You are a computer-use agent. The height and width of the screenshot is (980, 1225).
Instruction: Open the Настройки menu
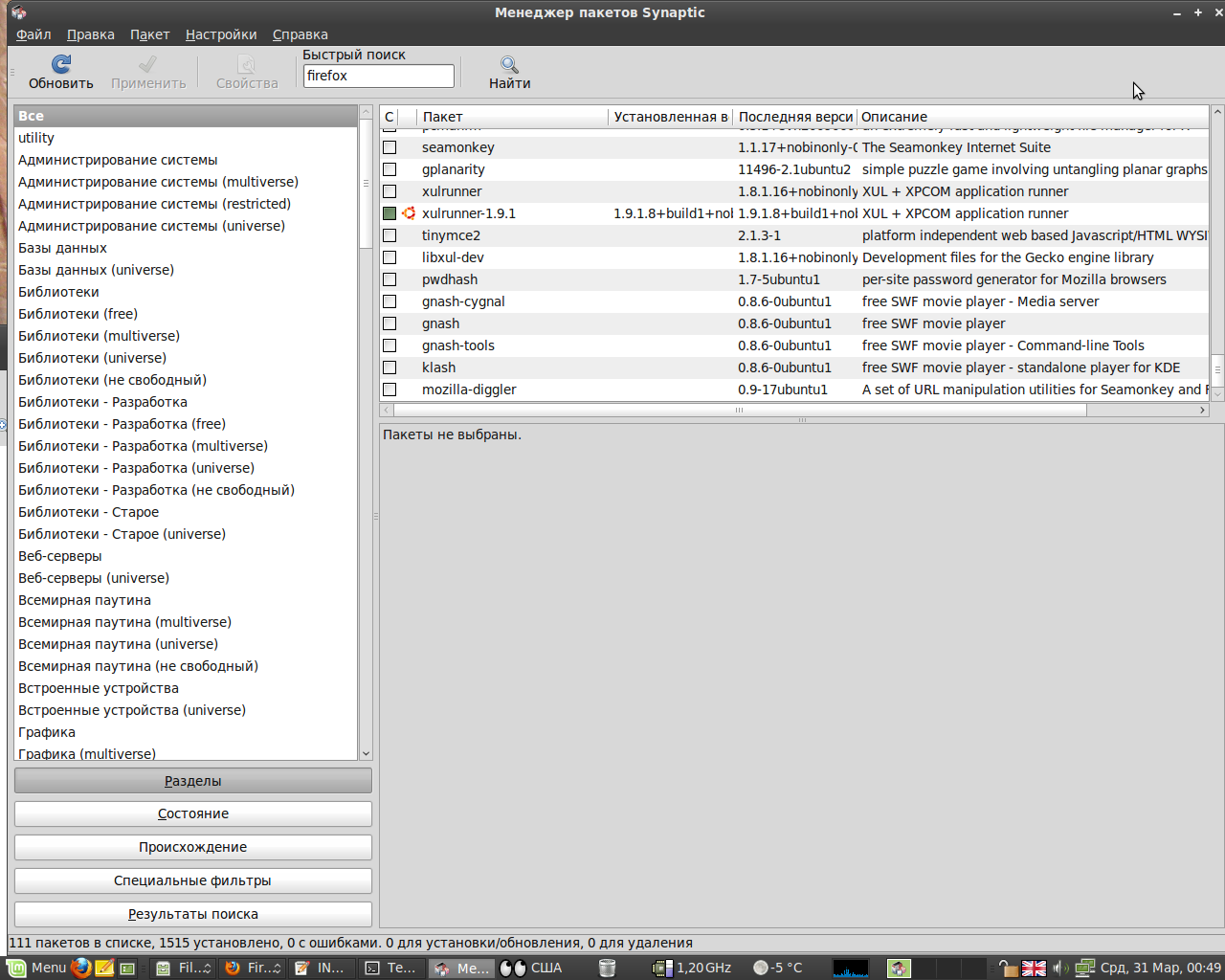(x=221, y=34)
